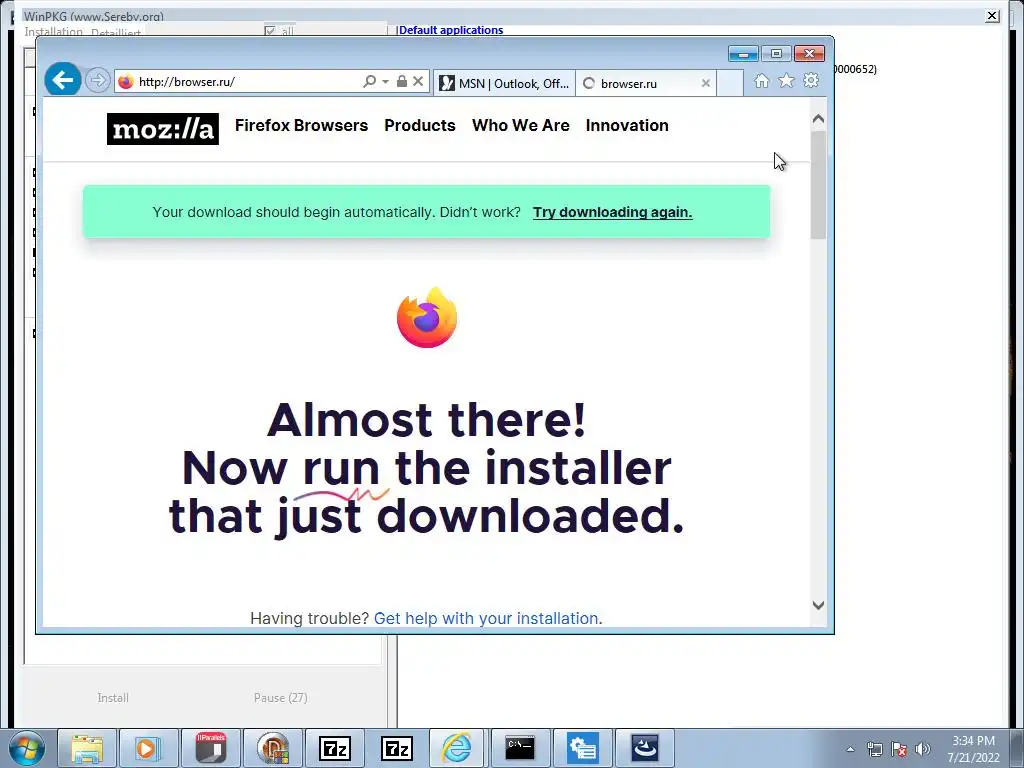Open Windows Media Player from taskbar
The height and width of the screenshot is (768, 1024).
point(148,748)
